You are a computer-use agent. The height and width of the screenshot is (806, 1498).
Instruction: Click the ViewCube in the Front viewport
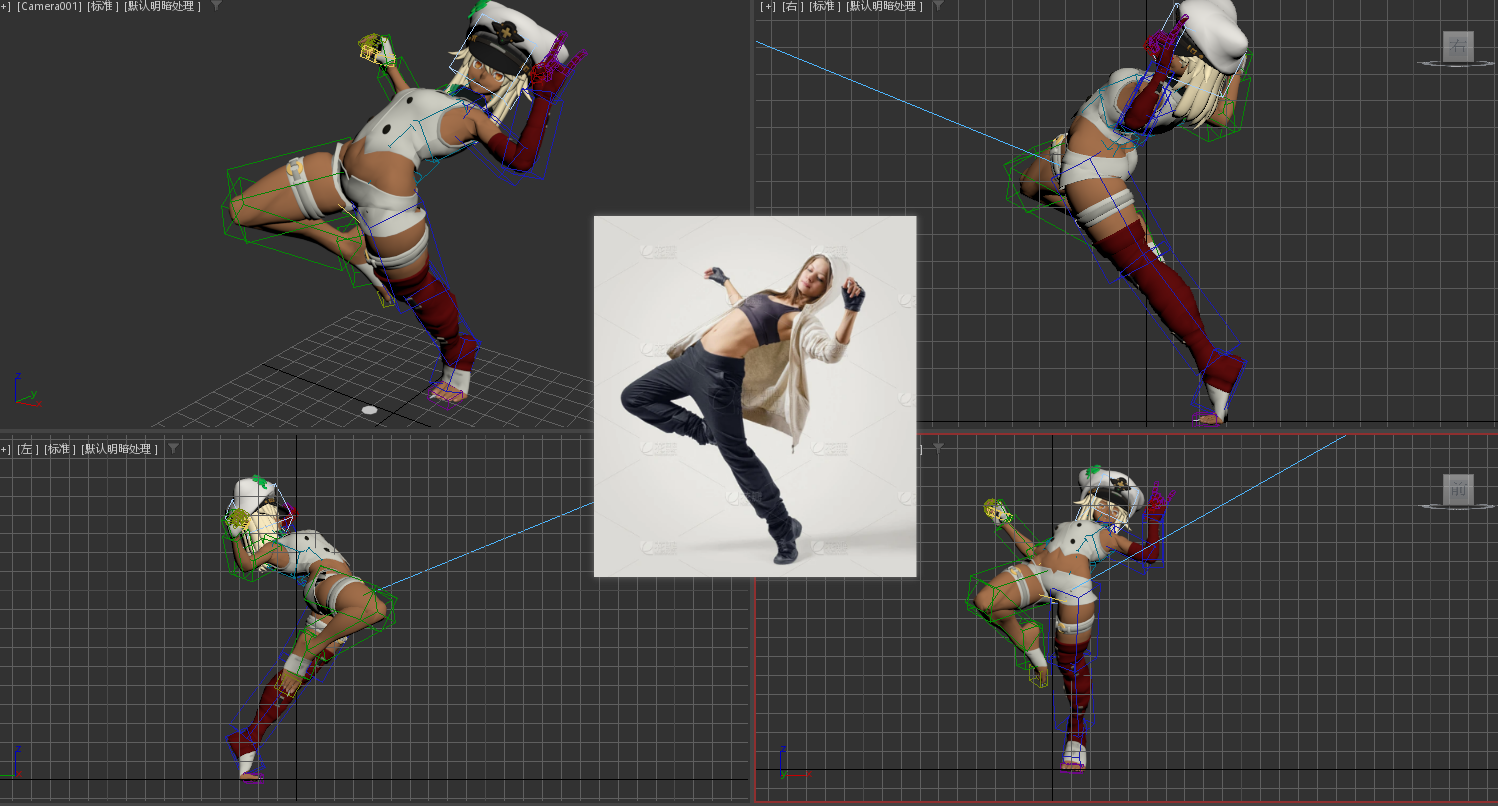pyautogui.click(x=1458, y=491)
